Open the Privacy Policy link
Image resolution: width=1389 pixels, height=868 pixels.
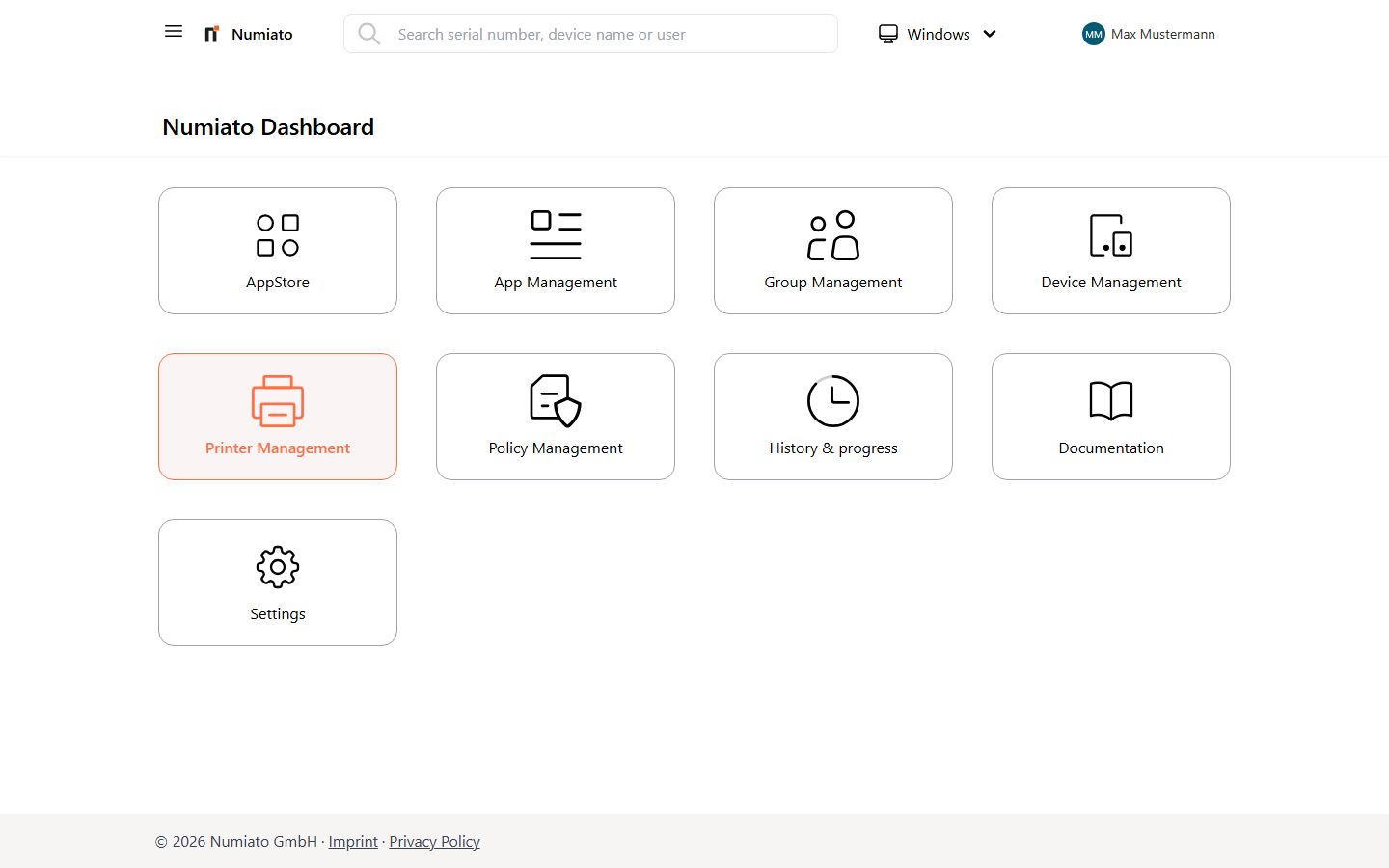(x=434, y=841)
